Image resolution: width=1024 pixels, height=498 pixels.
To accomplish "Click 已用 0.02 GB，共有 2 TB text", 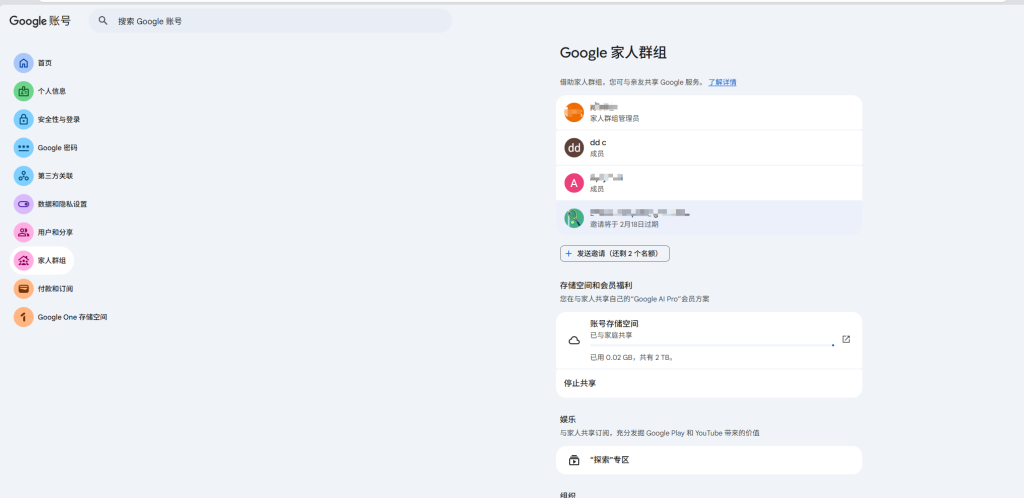I will pos(632,358).
